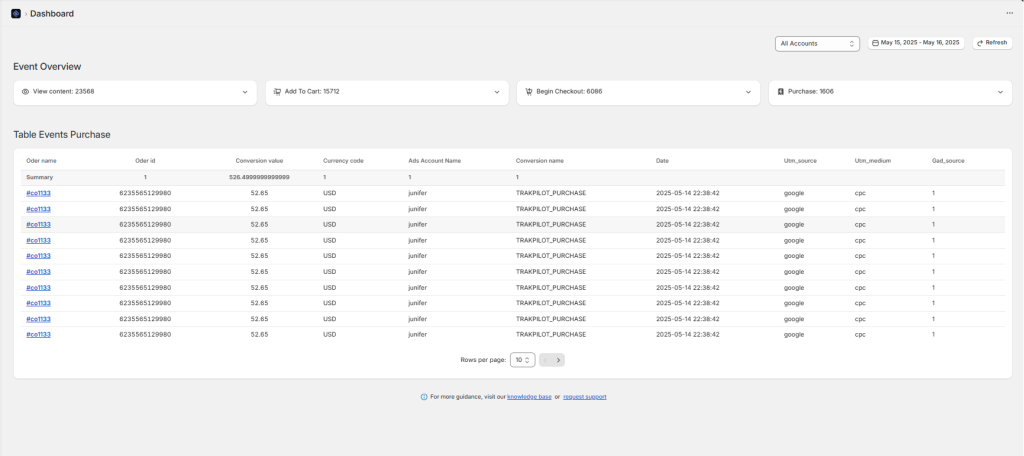This screenshot has width=1024, height=456.
Task: Click the Conversion value column header
Action: 259,161
